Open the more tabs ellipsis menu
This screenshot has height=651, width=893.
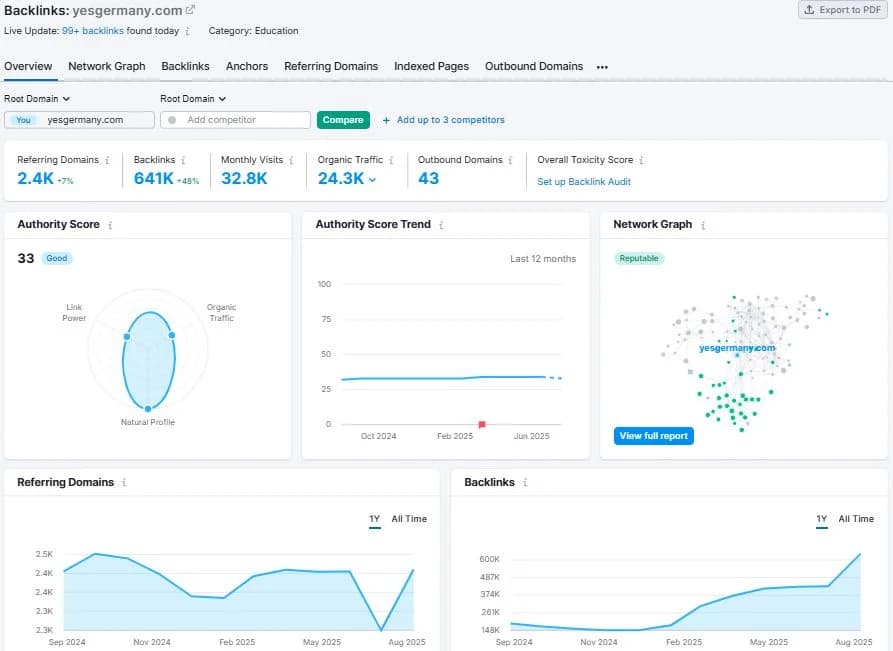pos(602,67)
